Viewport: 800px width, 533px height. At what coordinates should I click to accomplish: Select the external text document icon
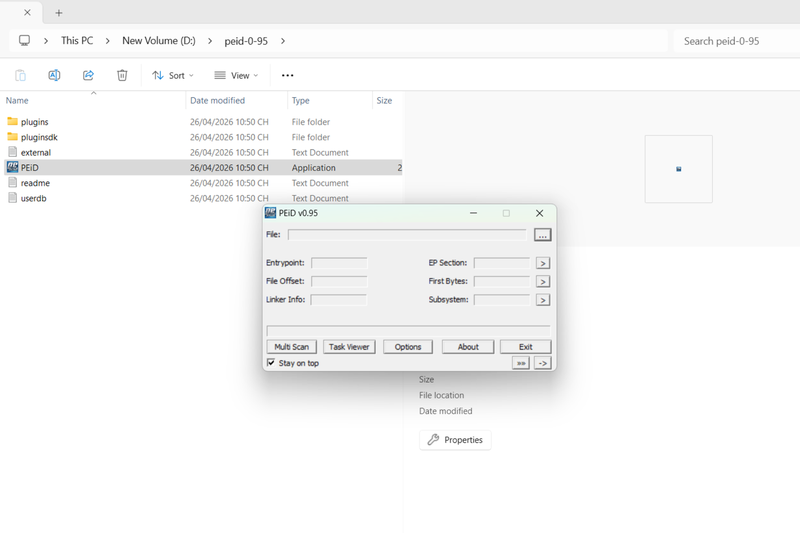point(13,152)
